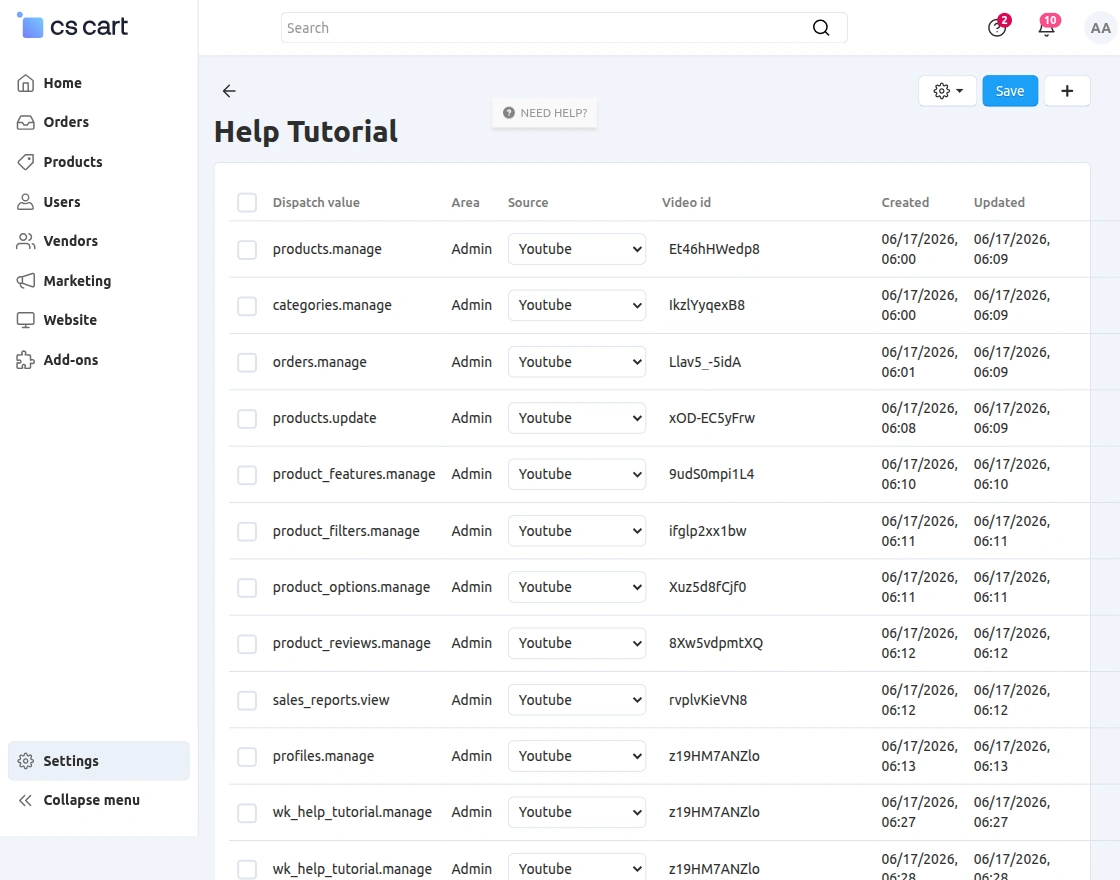This screenshot has height=880, width=1120.
Task: Open Source dropdown for orders.manage
Action: click(576, 362)
